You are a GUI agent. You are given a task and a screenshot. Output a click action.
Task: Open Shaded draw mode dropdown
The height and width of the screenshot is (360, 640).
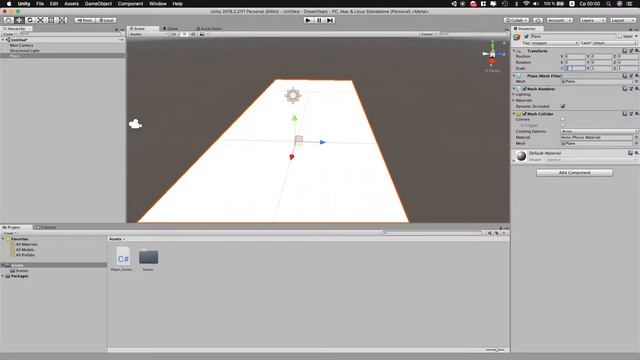(149, 34)
